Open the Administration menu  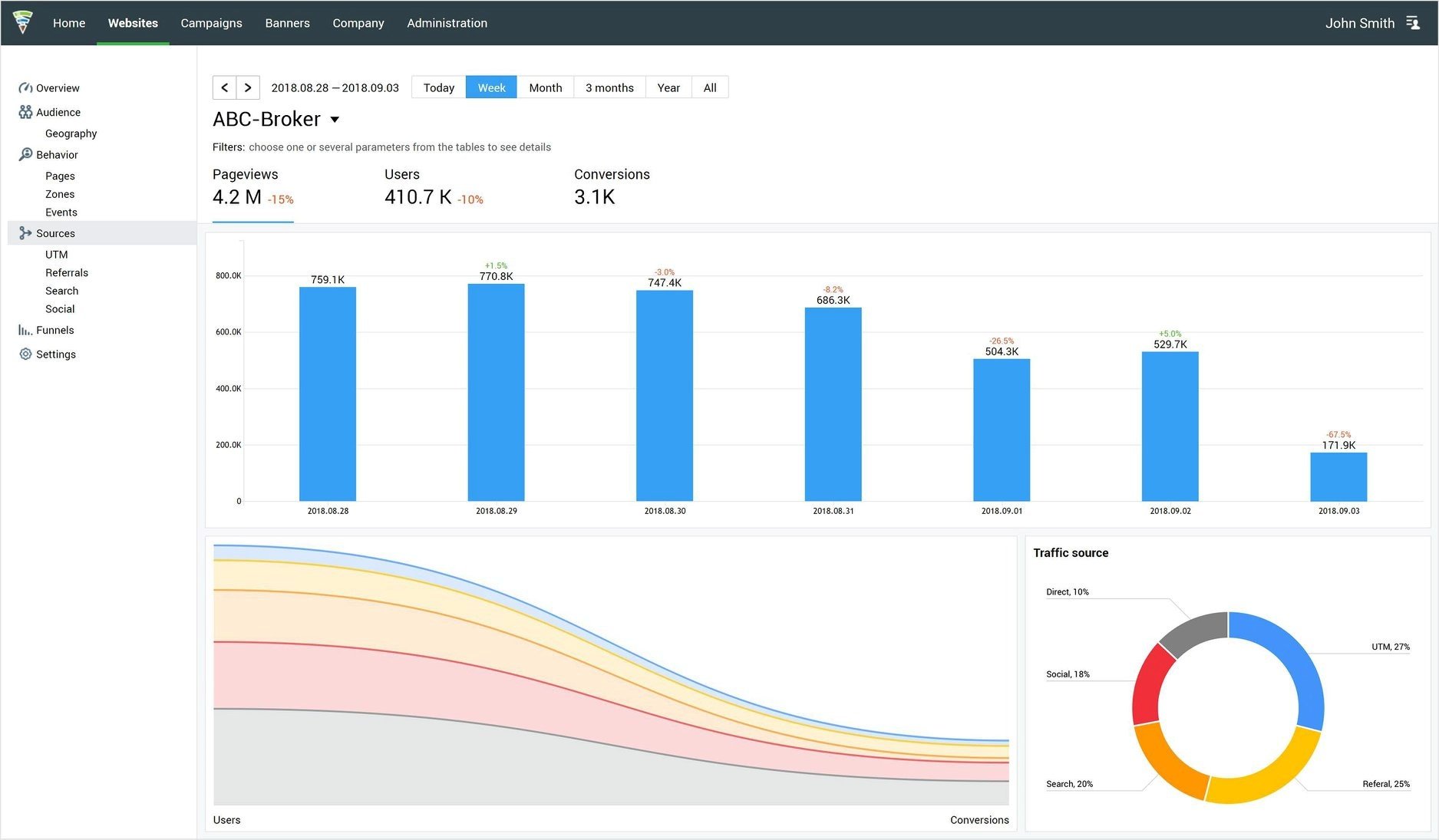(x=447, y=23)
